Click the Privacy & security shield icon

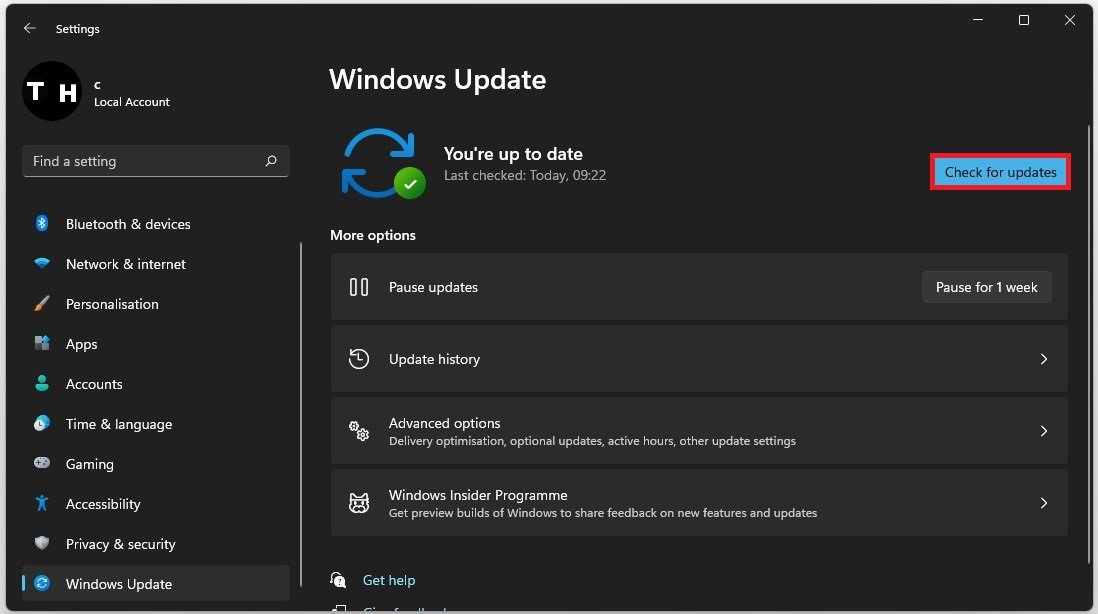(42, 544)
